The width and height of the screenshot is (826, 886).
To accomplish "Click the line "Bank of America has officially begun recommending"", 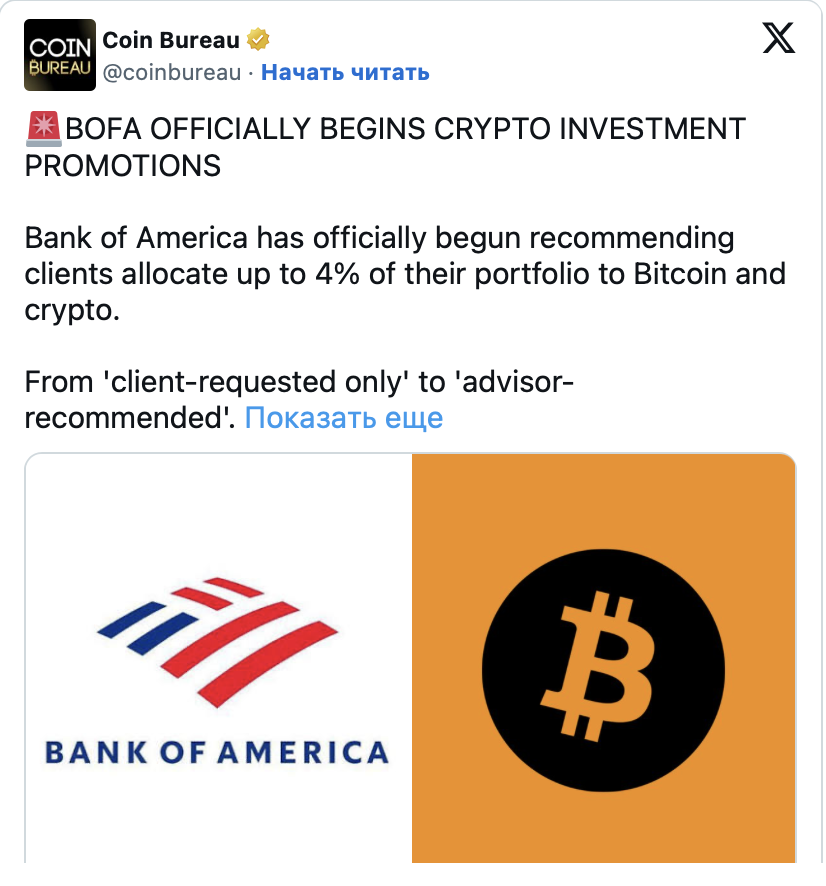I will pos(378,238).
